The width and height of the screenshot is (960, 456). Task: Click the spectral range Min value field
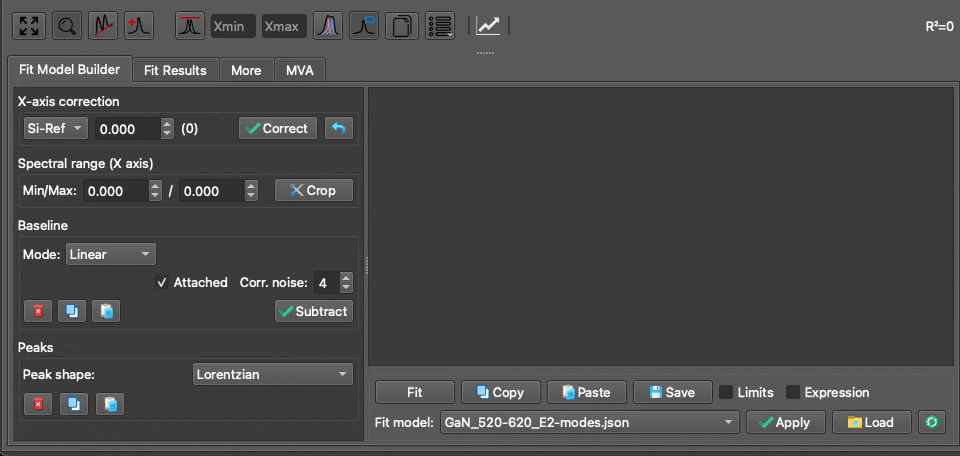pos(116,190)
